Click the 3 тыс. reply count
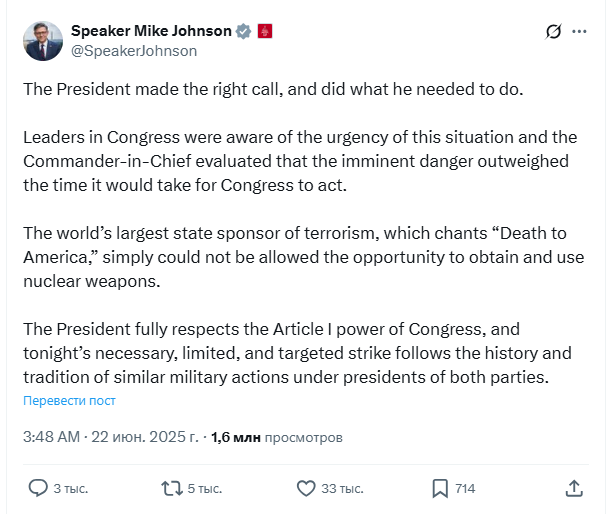607x514 pixels. click(72, 488)
